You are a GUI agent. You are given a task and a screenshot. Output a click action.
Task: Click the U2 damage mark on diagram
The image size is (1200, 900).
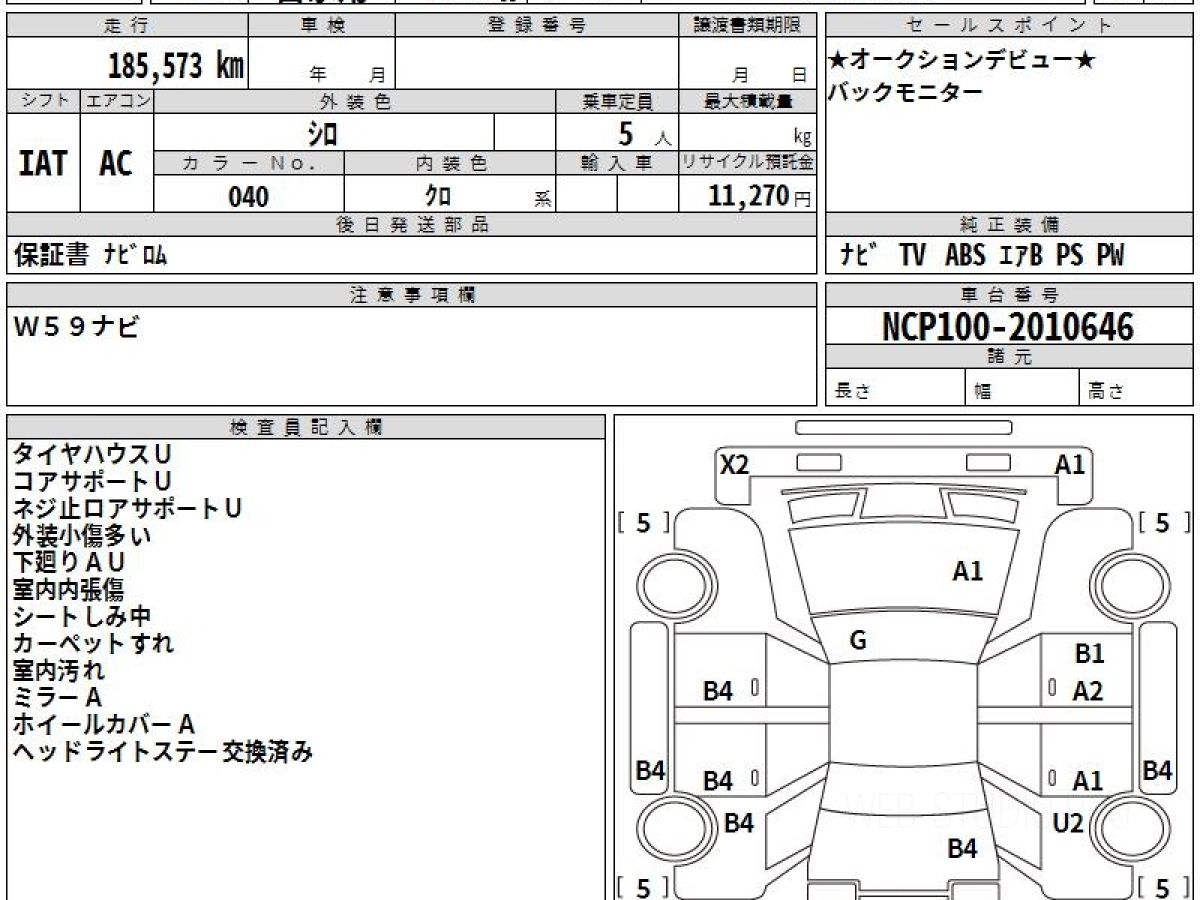point(1069,823)
